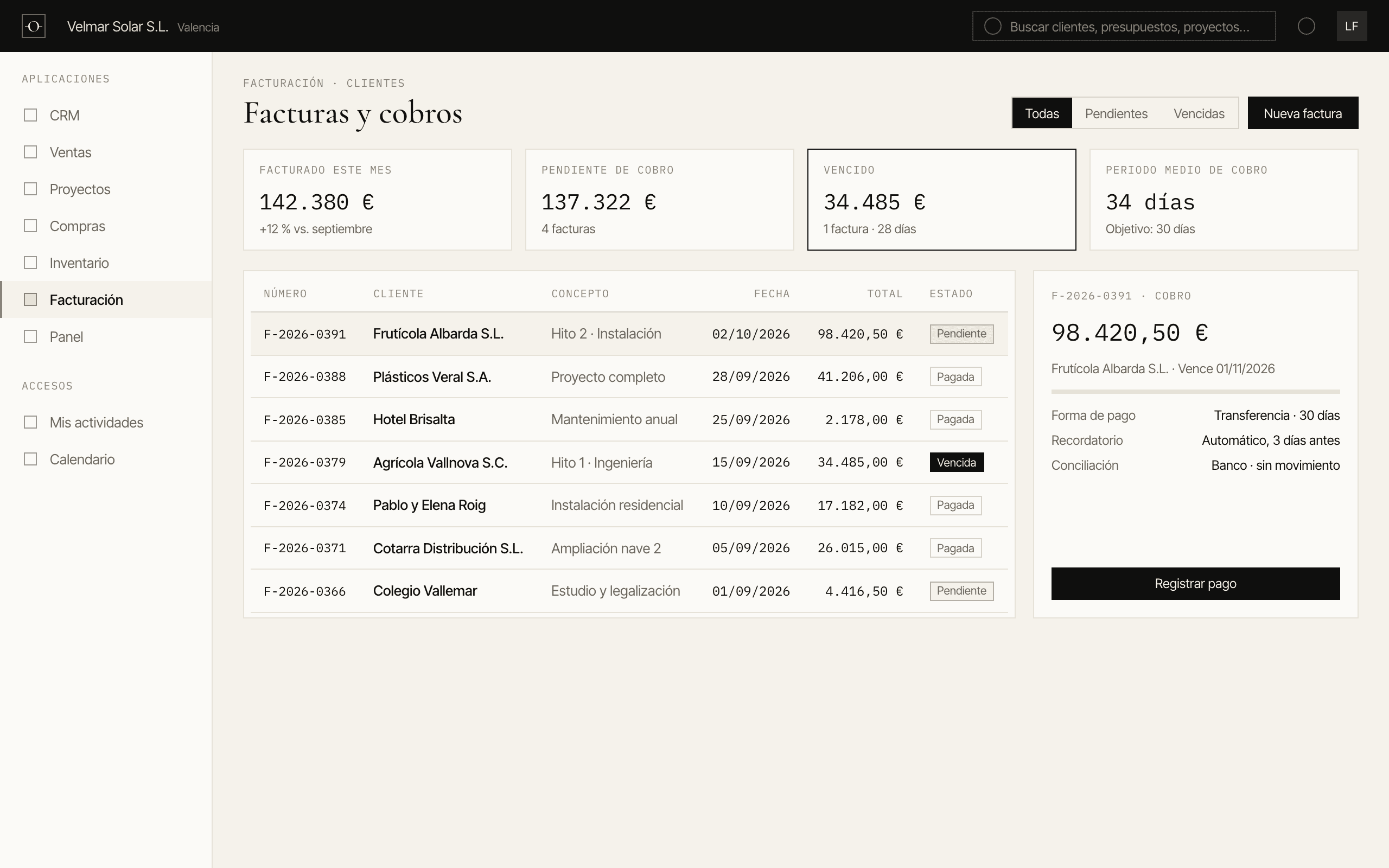The height and width of the screenshot is (868, 1389).
Task: Click the Registrar pago button
Action: pos(1195,584)
